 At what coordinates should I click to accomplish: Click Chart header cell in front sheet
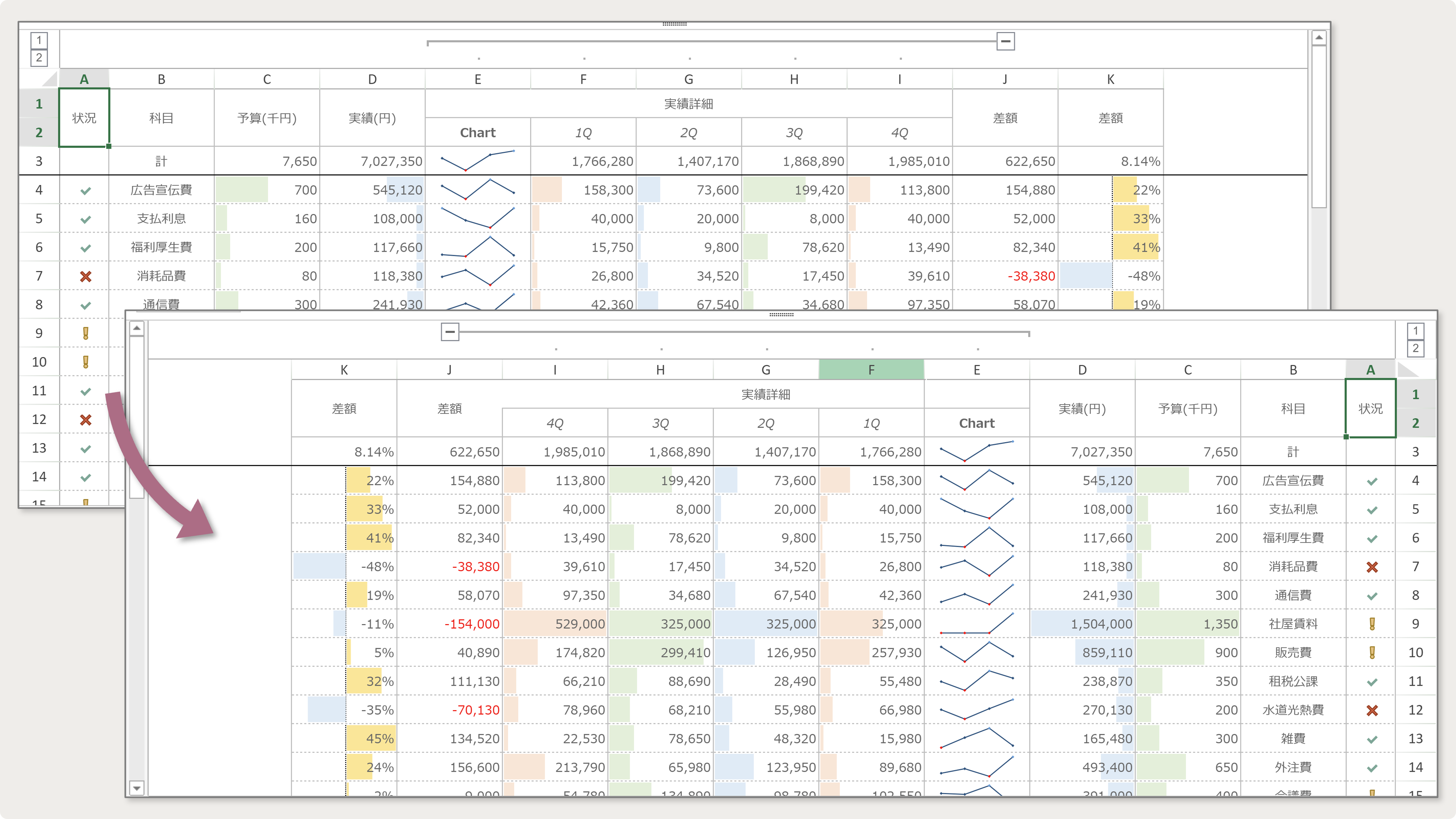(x=977, y=423)
